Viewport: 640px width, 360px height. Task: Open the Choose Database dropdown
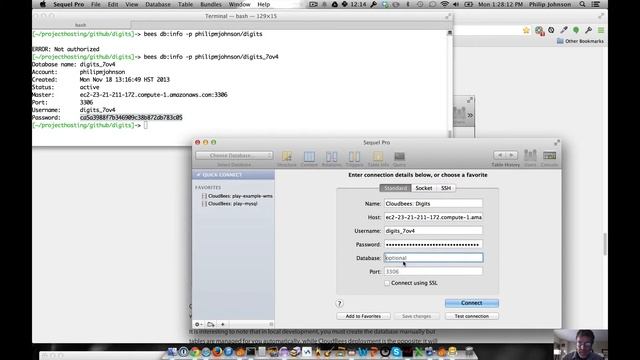point(234,156)
